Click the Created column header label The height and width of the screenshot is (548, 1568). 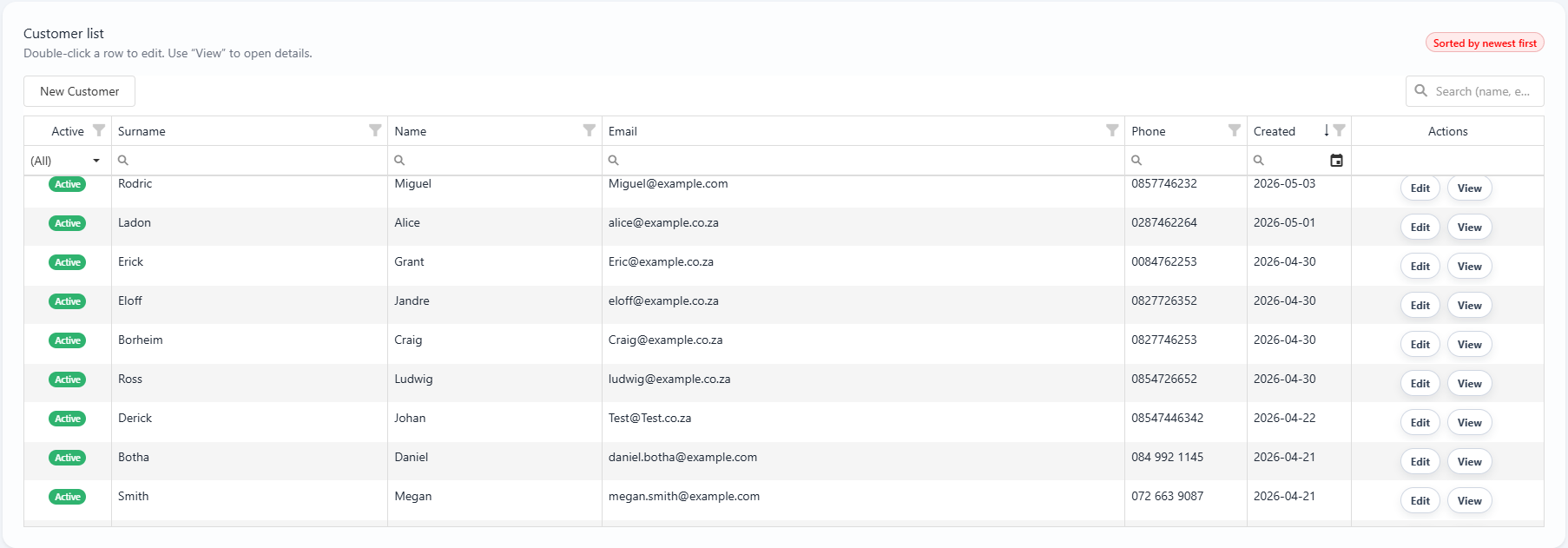[x=1274, y=131]
